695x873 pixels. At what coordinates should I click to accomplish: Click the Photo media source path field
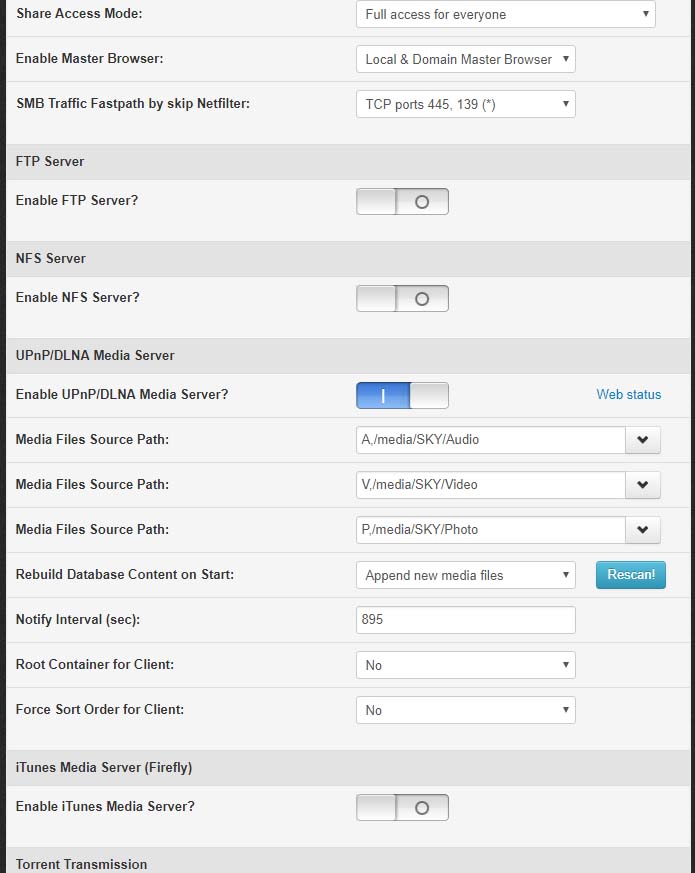coord(490,530)
